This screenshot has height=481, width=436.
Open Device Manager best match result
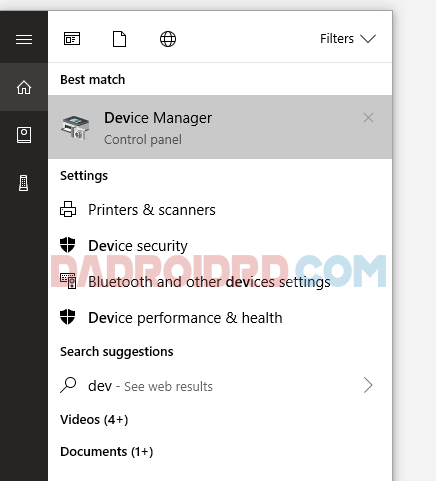(x=220, y=127)
